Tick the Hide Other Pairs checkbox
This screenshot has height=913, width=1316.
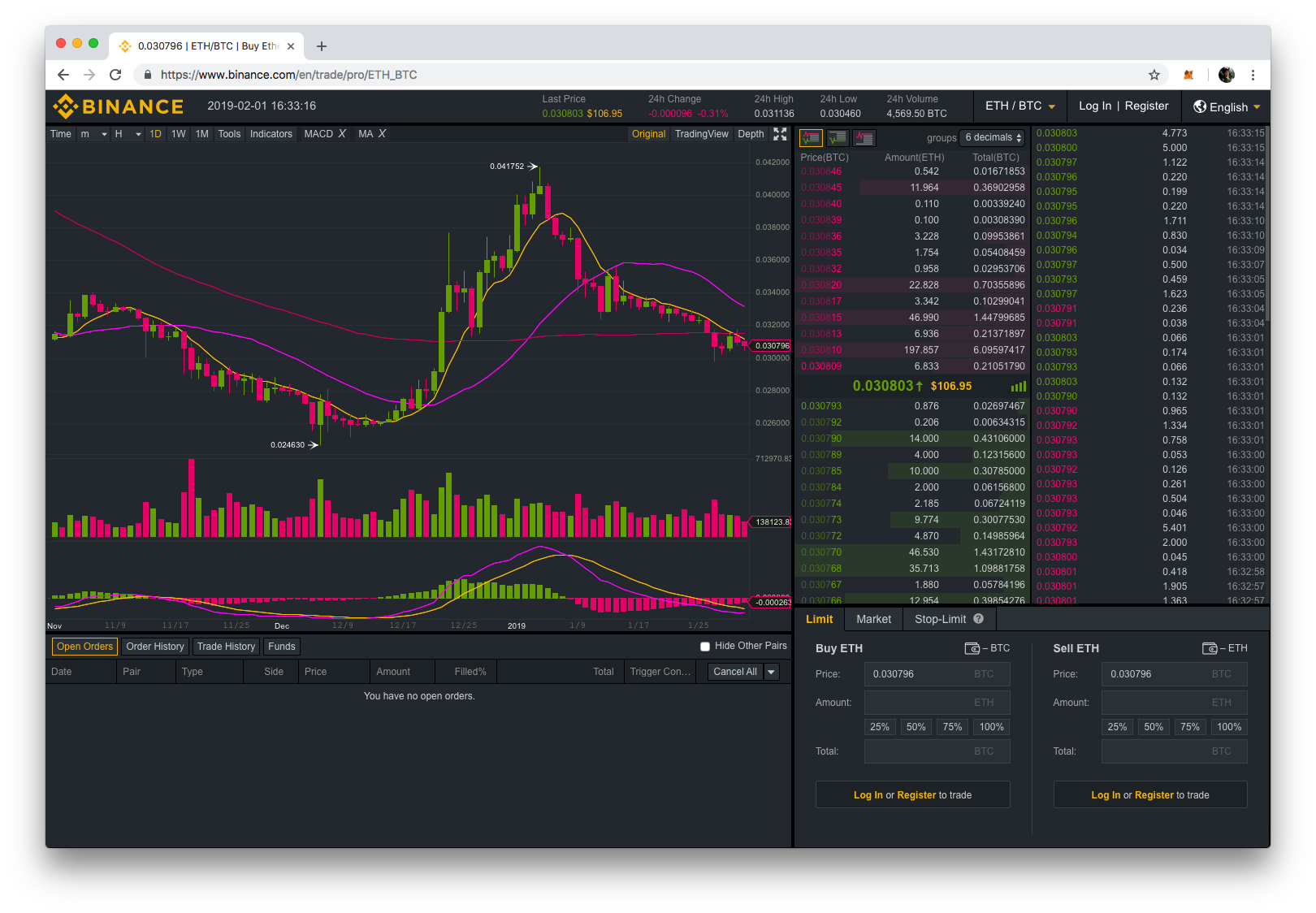click(705, 647)
